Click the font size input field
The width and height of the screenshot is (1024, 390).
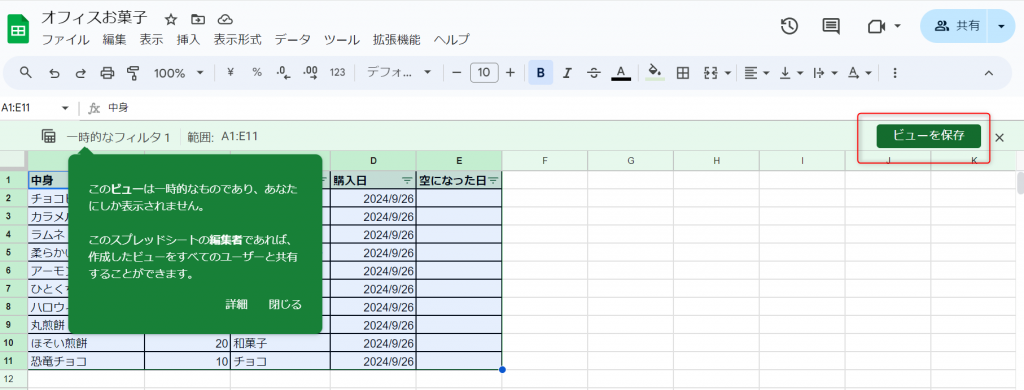(x=484, y=73)
